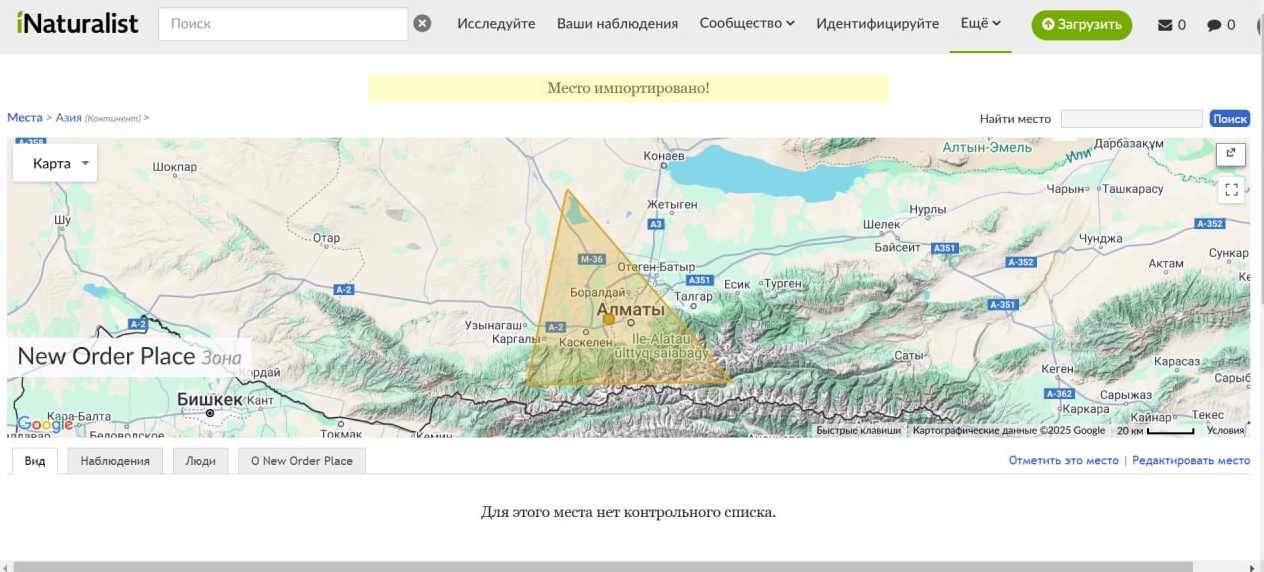This screenshot has width=1264, height=572.
Task: Click the Конаев label on the map
Action: (x=664, y=156)
